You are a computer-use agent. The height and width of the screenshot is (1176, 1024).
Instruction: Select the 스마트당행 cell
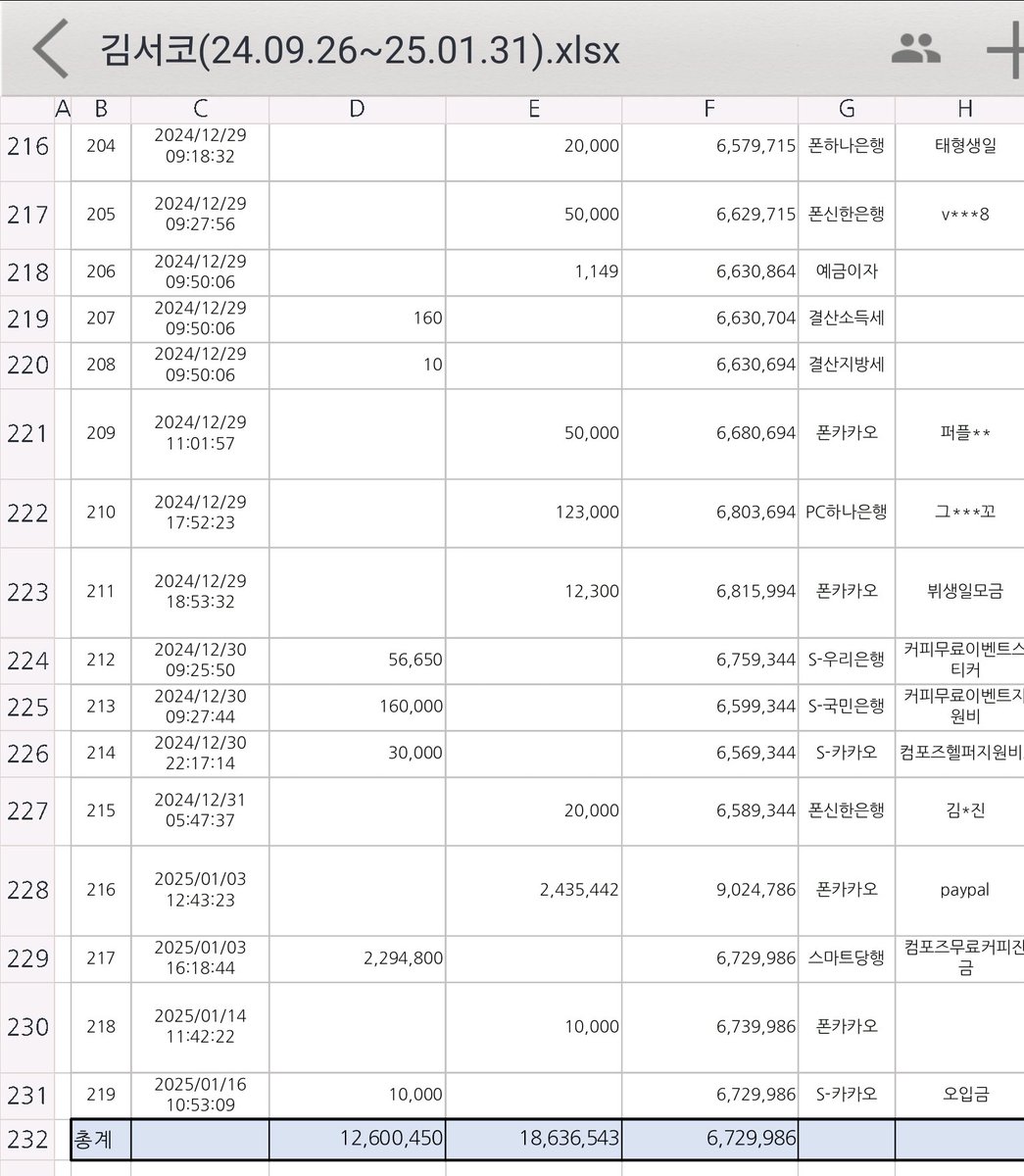pos(847,958)
